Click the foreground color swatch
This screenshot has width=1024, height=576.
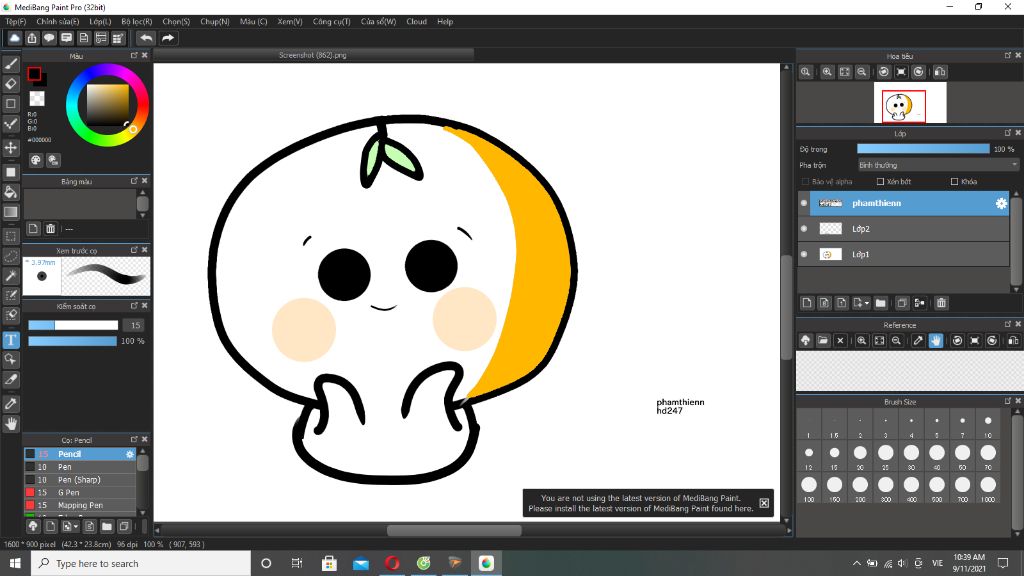pos(34,74)
